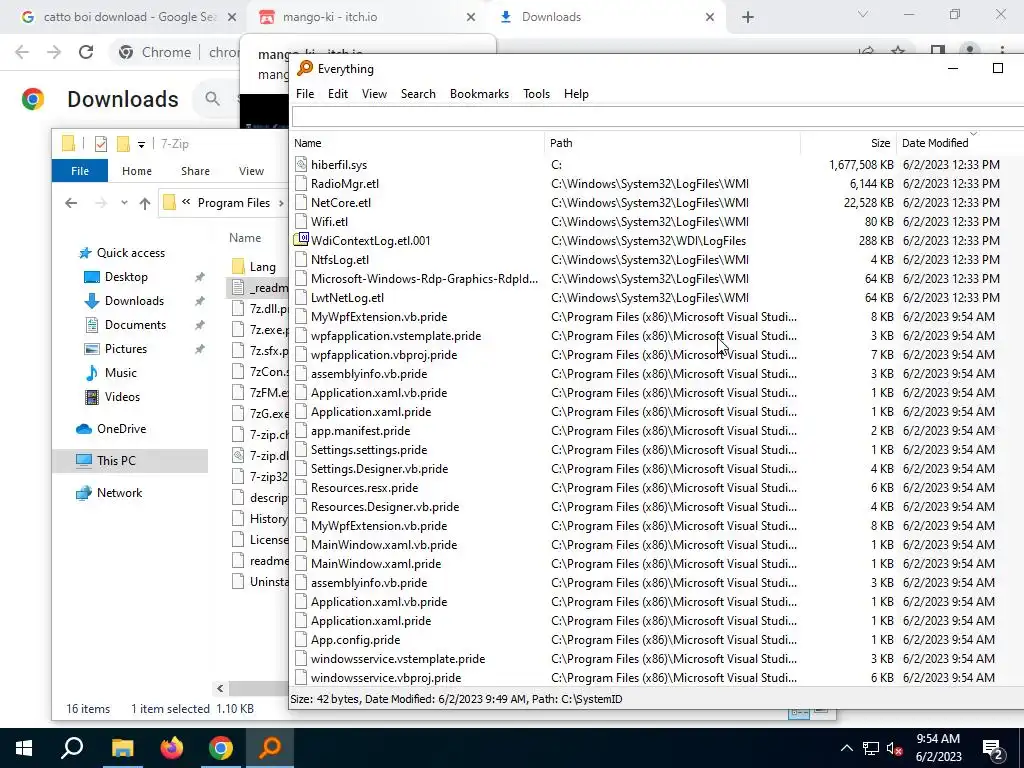Image resolution: width=1024 pixels, height=768 pixels.
Task: Sort results by Name column header
Action: (418, 143)
